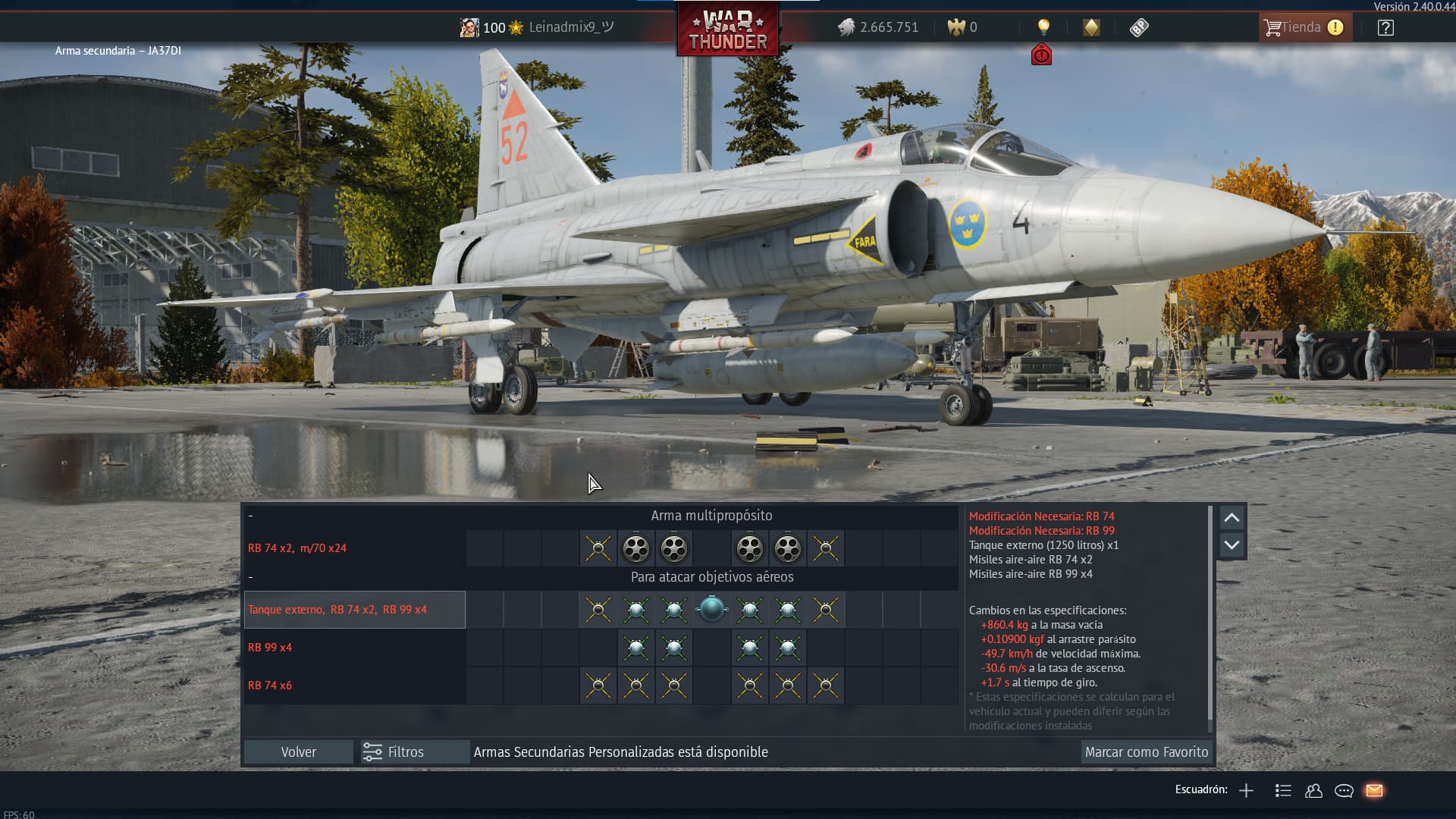Open the chat bubble icon
This screenshot has height=819, width=1456.
pyautogui.click(x=1344, y=791)
